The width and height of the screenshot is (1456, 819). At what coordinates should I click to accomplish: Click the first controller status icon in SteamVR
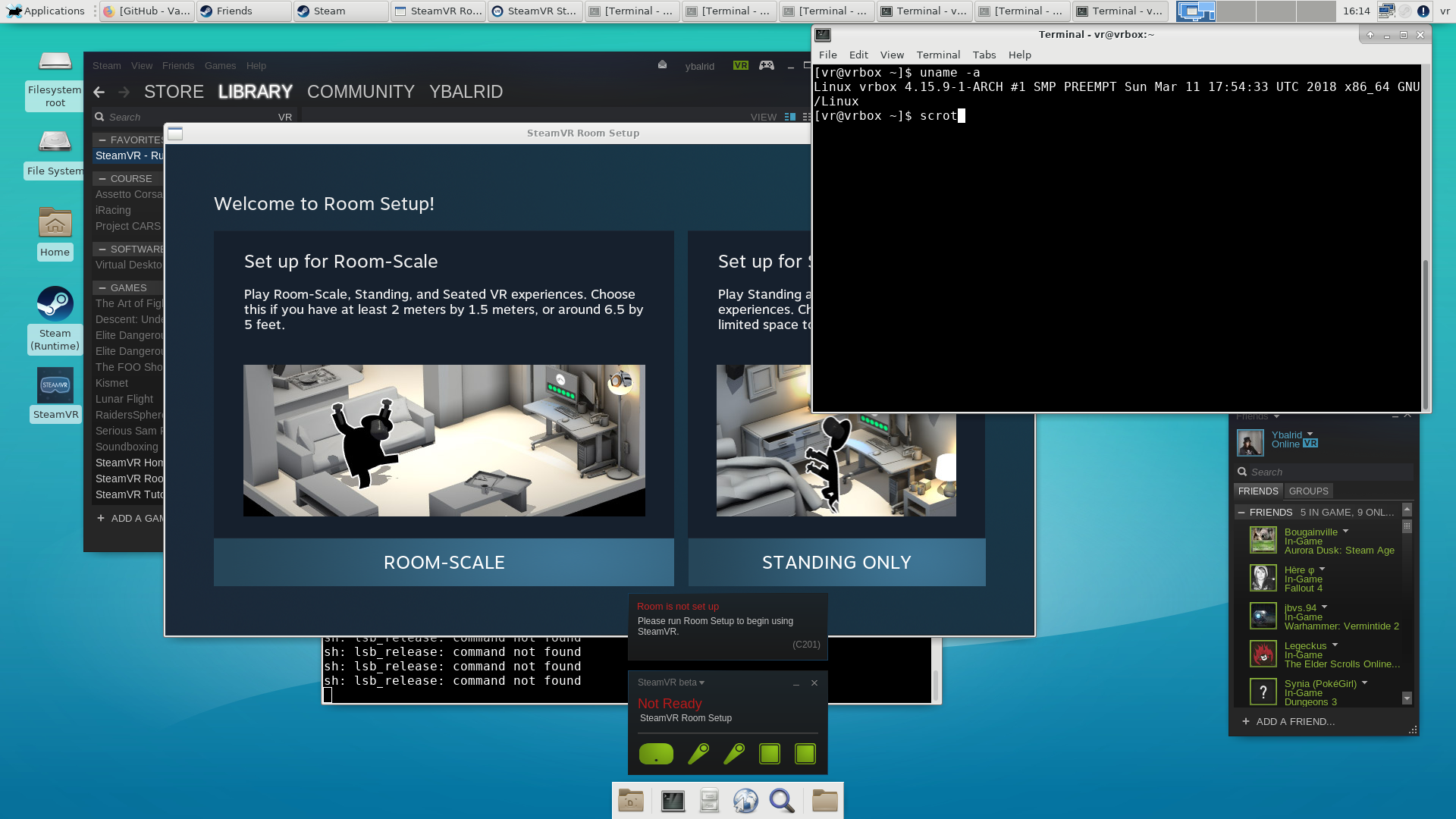(x=698, y=754)
